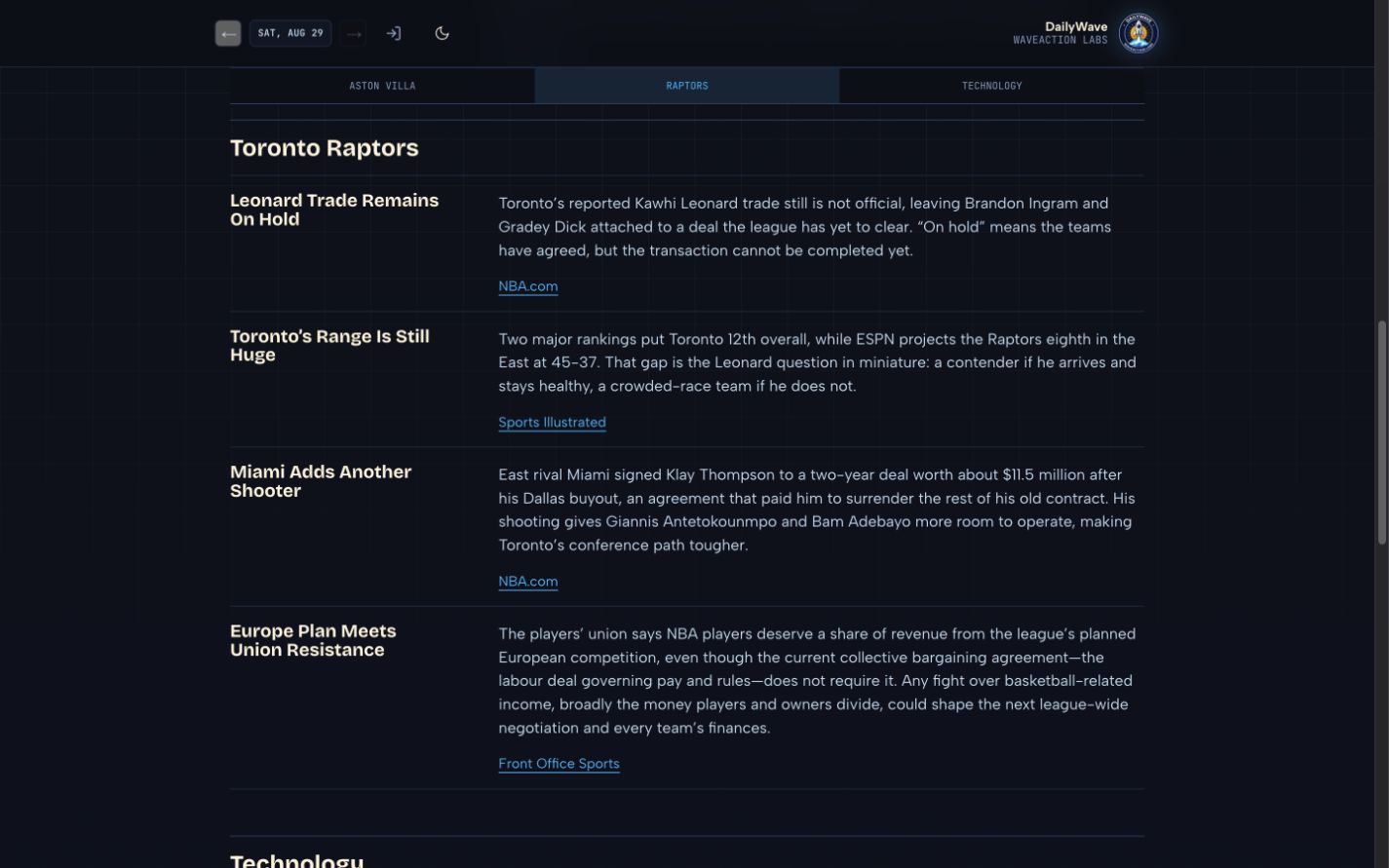Click the paragraph beginning 'The players' union says'

coord(817,681)
